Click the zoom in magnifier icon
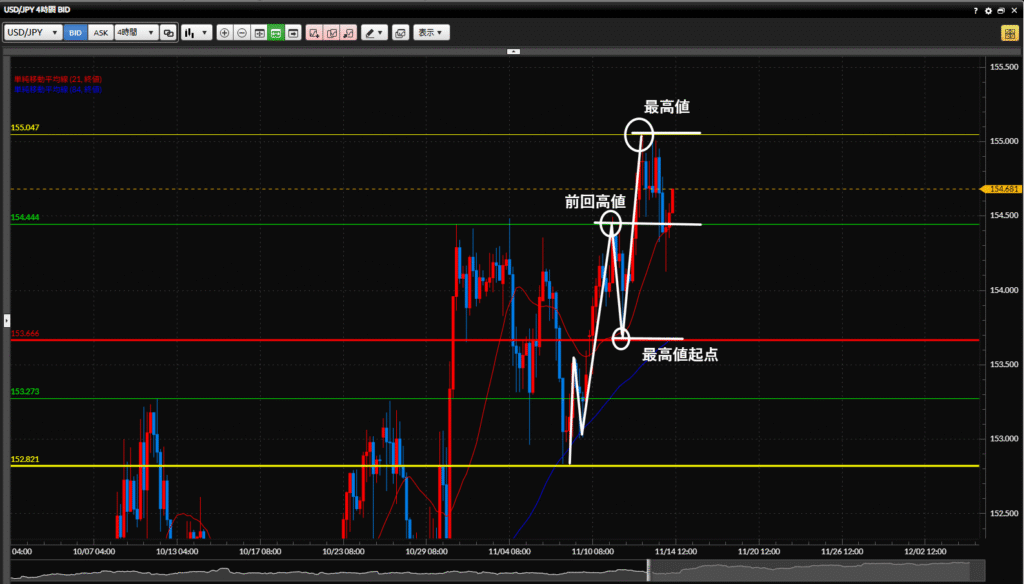 pyautogui.click(x=224, y=32)
